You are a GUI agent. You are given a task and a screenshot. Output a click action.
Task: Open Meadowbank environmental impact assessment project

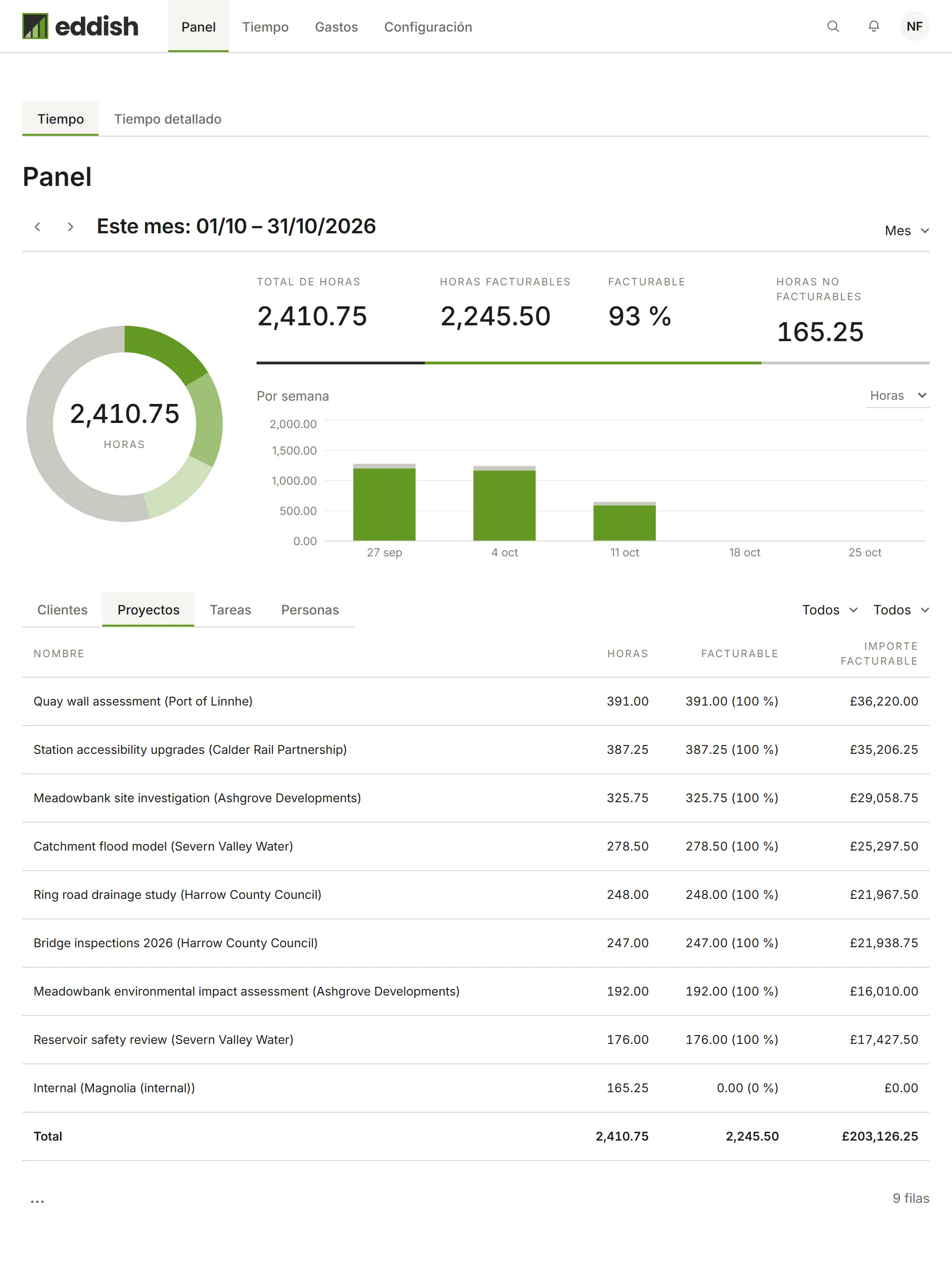pos(246,991)
